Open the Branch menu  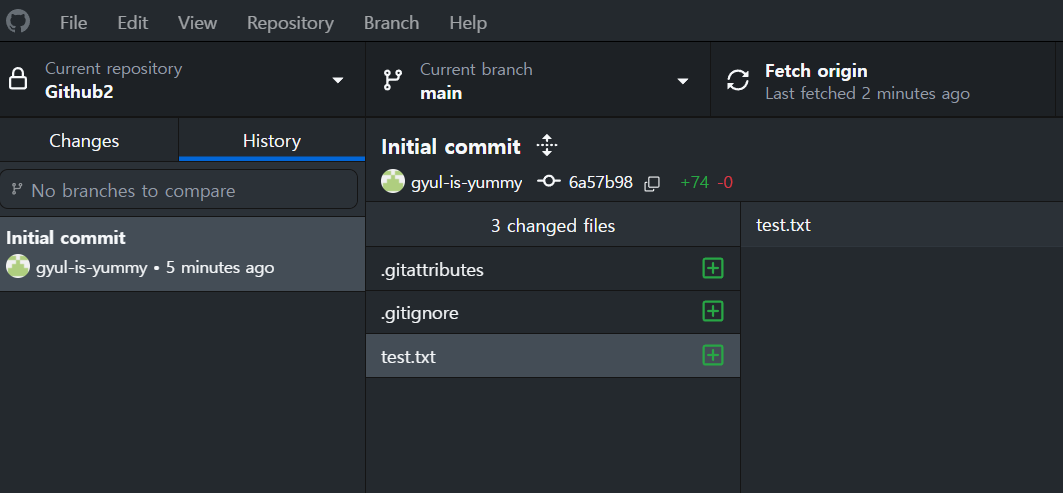coord(391,22)
